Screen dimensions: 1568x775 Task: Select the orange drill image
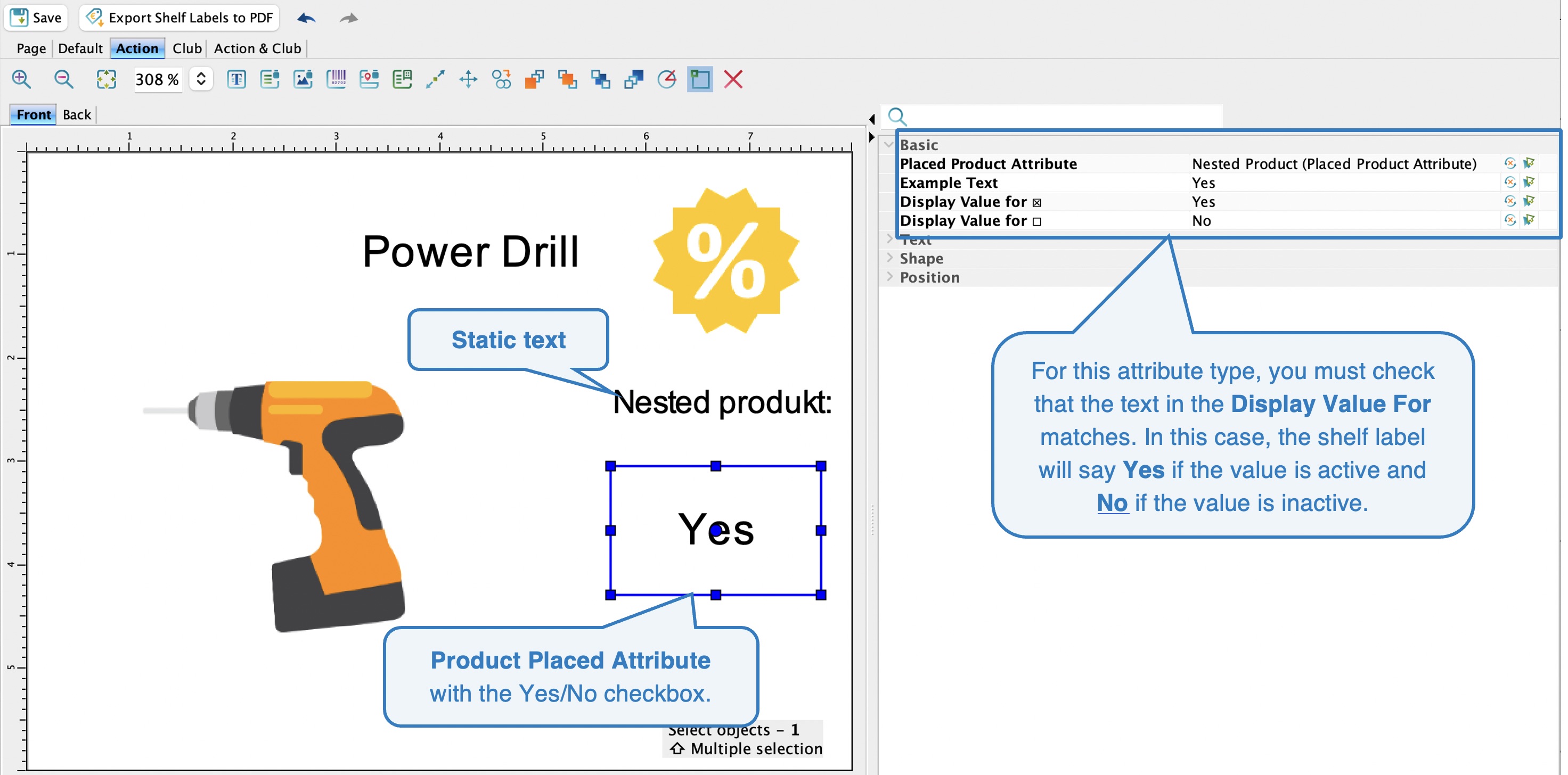click(x=274, y=506)
